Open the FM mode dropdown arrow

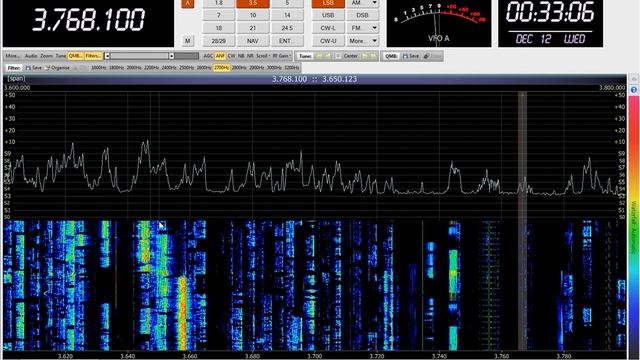coord(374,28)
